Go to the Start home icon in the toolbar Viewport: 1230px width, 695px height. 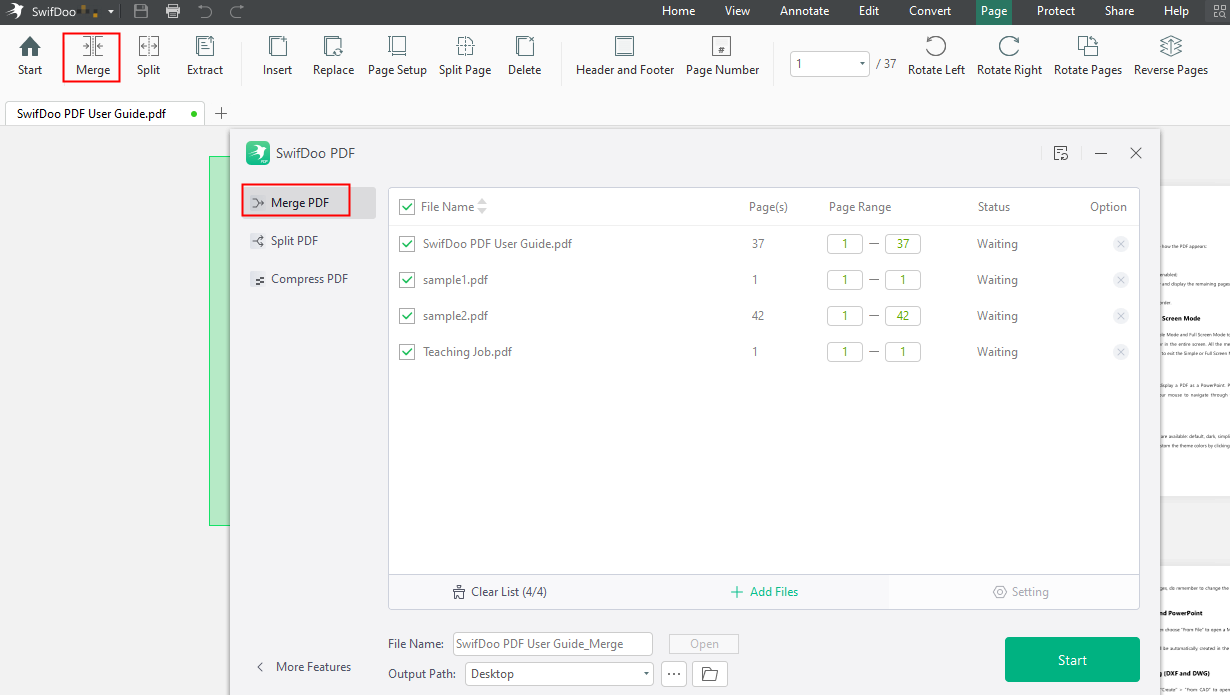(30, 56)
